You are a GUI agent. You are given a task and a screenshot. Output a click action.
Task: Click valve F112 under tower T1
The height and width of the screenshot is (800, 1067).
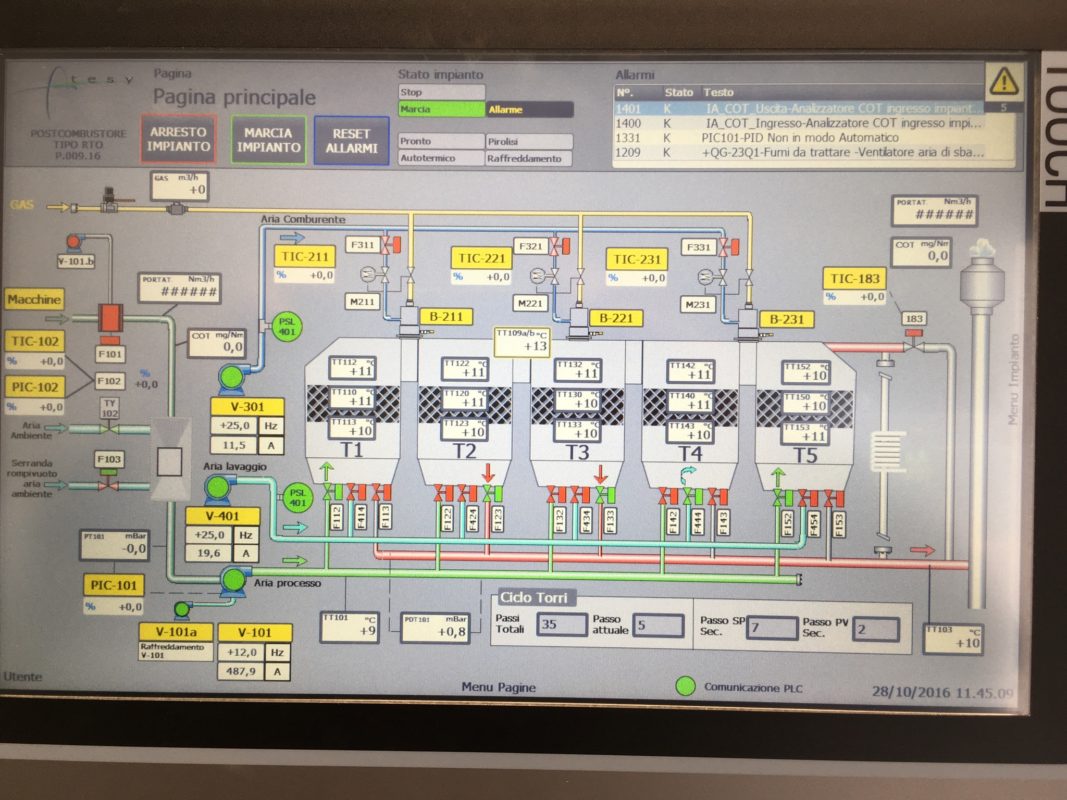pos(335,493)
